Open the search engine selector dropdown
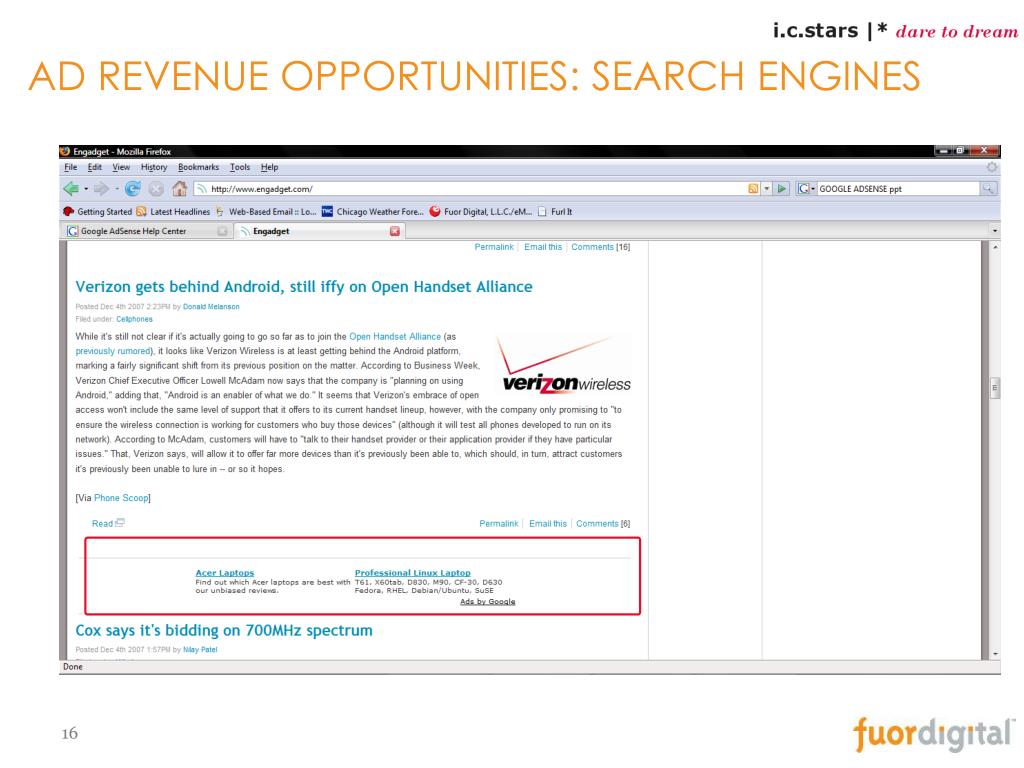The image size is (1024, 768). pyautogui.click(x=806, y=189)
